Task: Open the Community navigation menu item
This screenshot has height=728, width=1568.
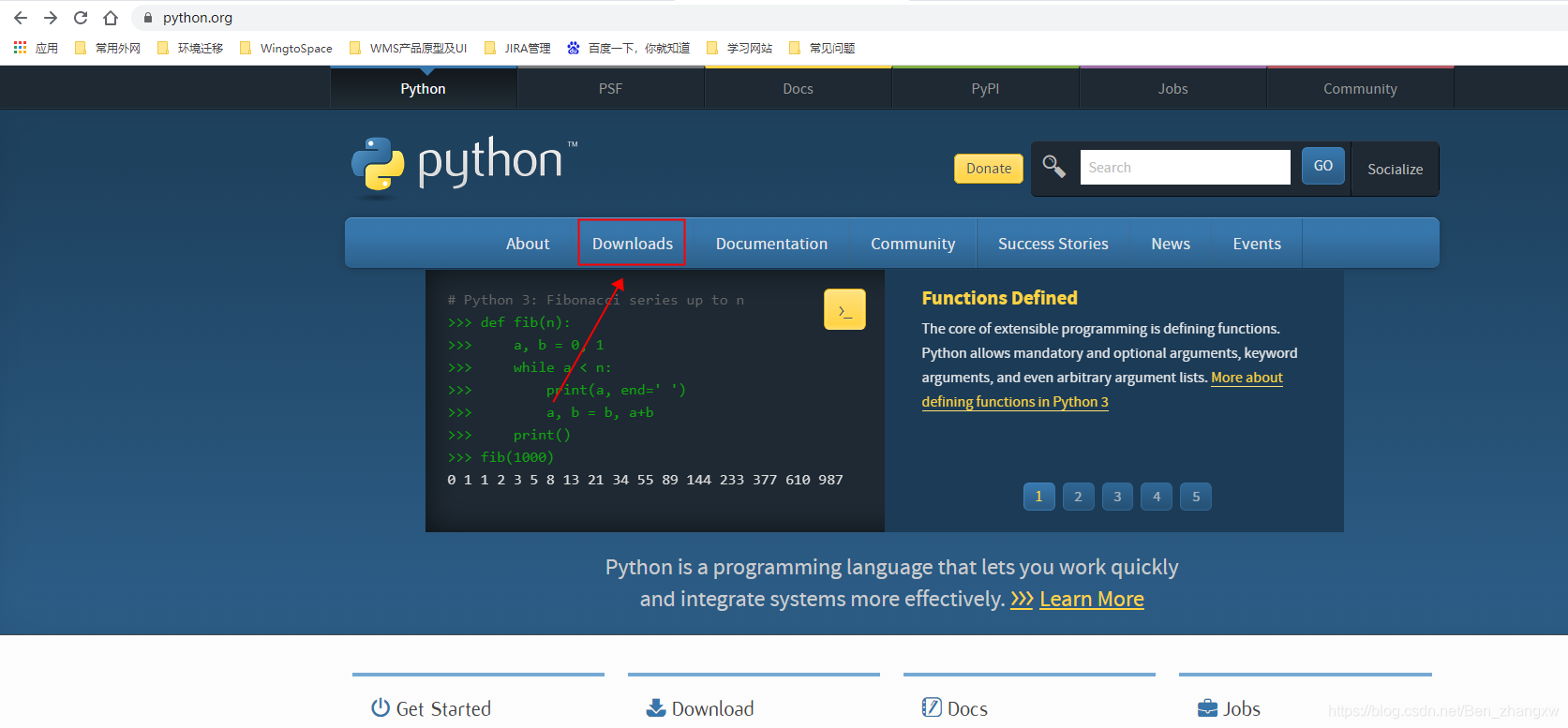Action: coord(913,244)
